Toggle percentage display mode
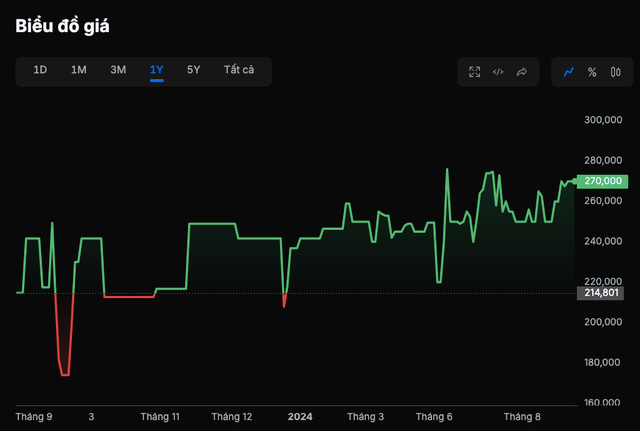The image size is (640, 431). (x=592, y=72)
